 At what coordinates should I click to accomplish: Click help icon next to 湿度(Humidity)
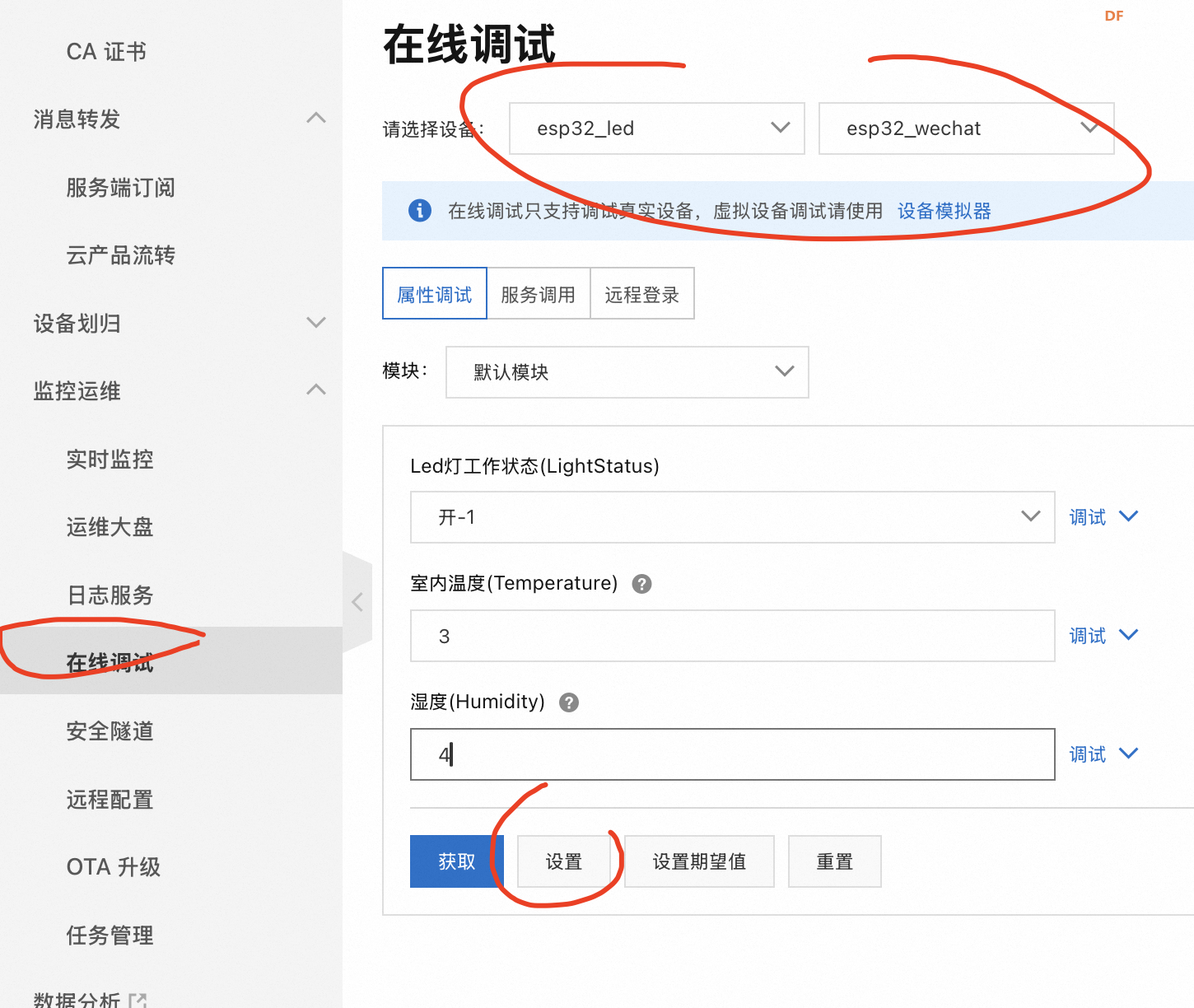[569, 702]
